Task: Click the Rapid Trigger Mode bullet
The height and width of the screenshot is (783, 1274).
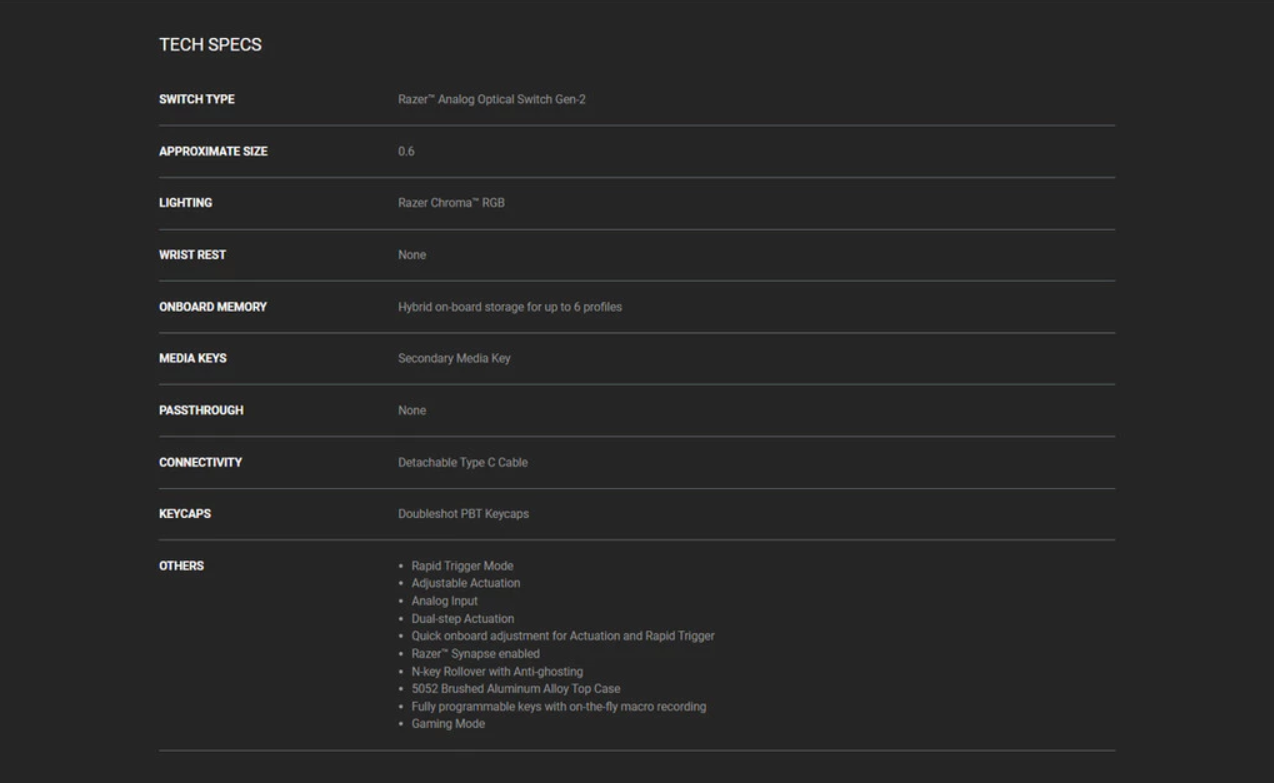Action: pos(462,566)
